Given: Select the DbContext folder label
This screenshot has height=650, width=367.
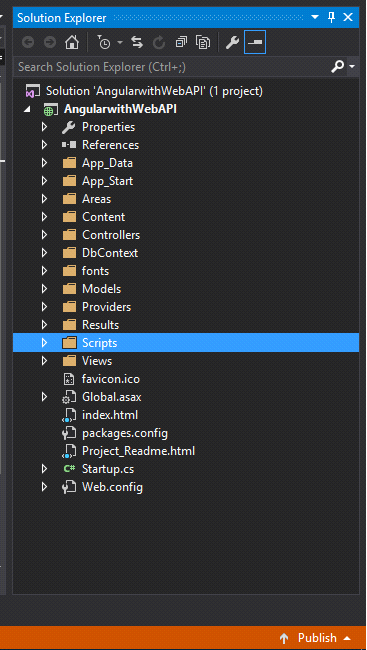Looking at the screenshot, I should pos(110,253).
